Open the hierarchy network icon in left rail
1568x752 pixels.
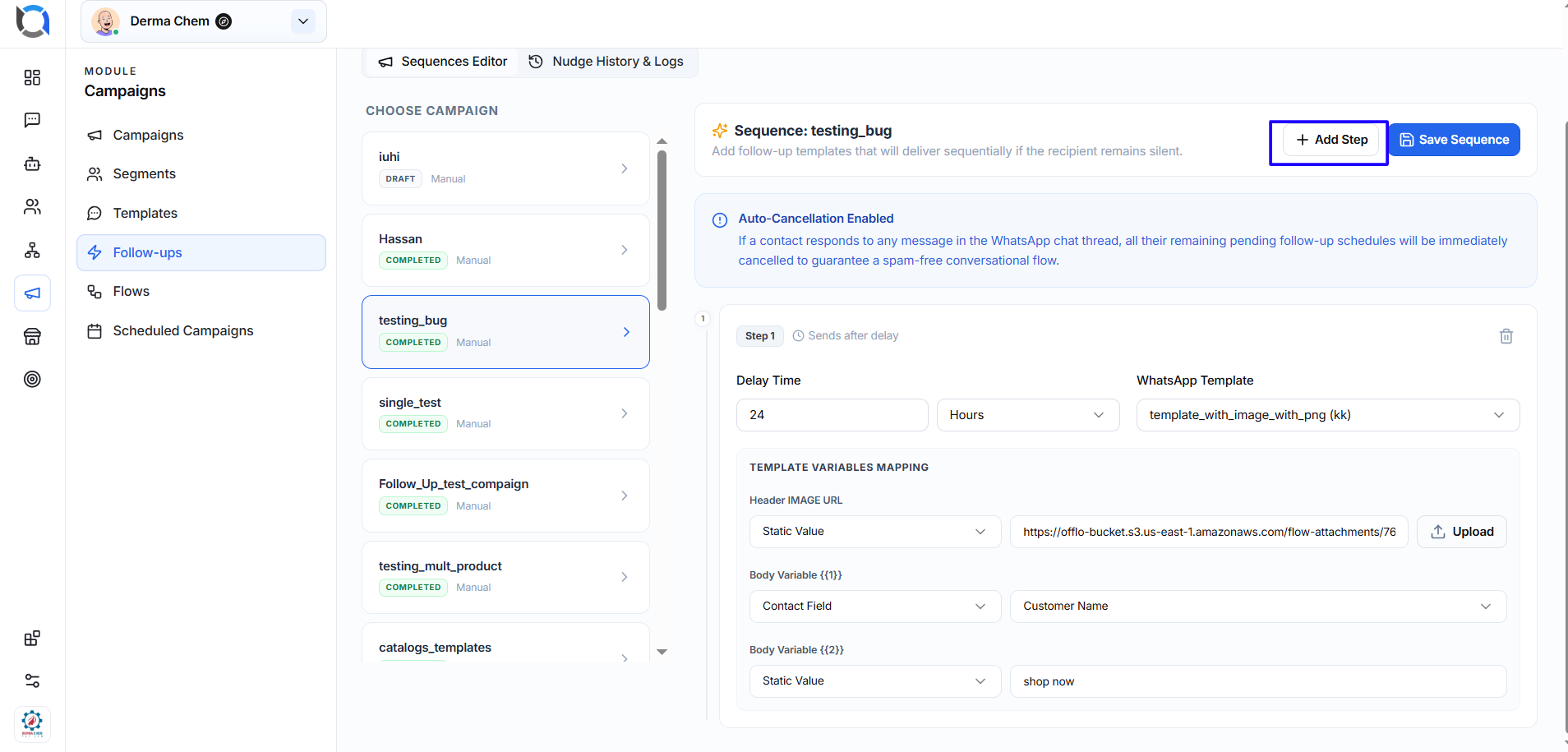click(x=32, y=250)
